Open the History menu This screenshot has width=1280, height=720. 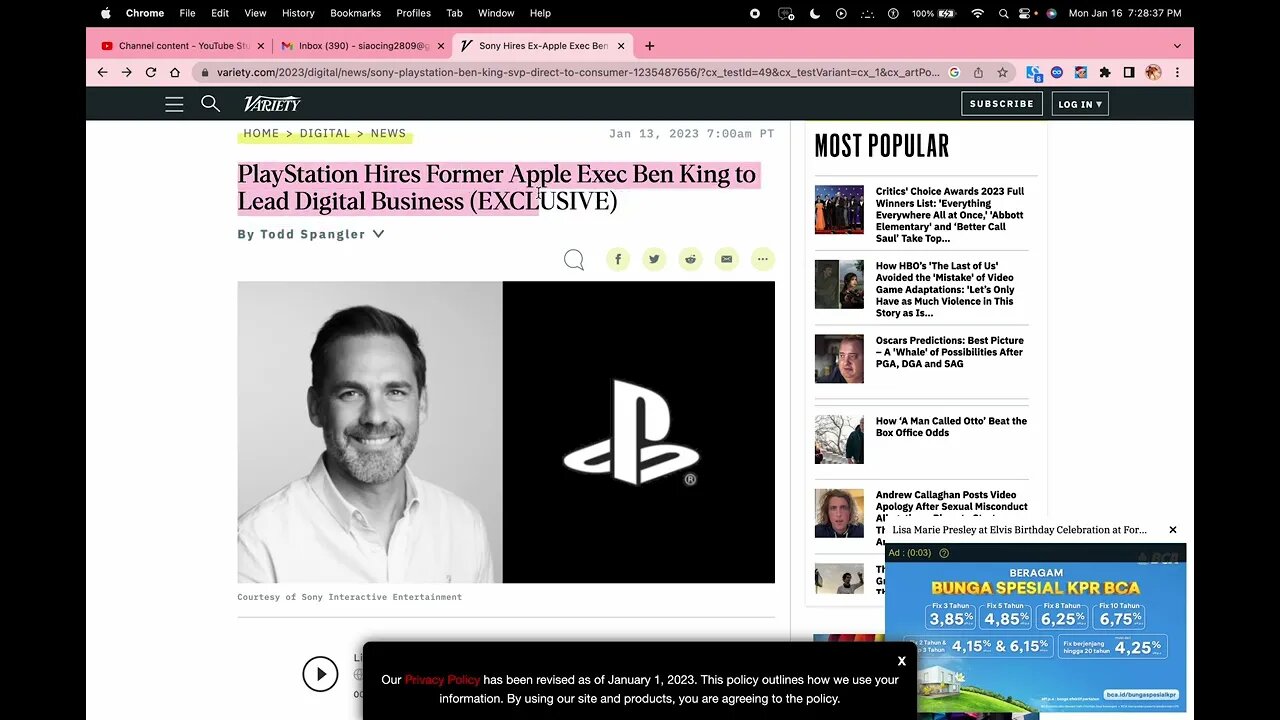point(298,13)
